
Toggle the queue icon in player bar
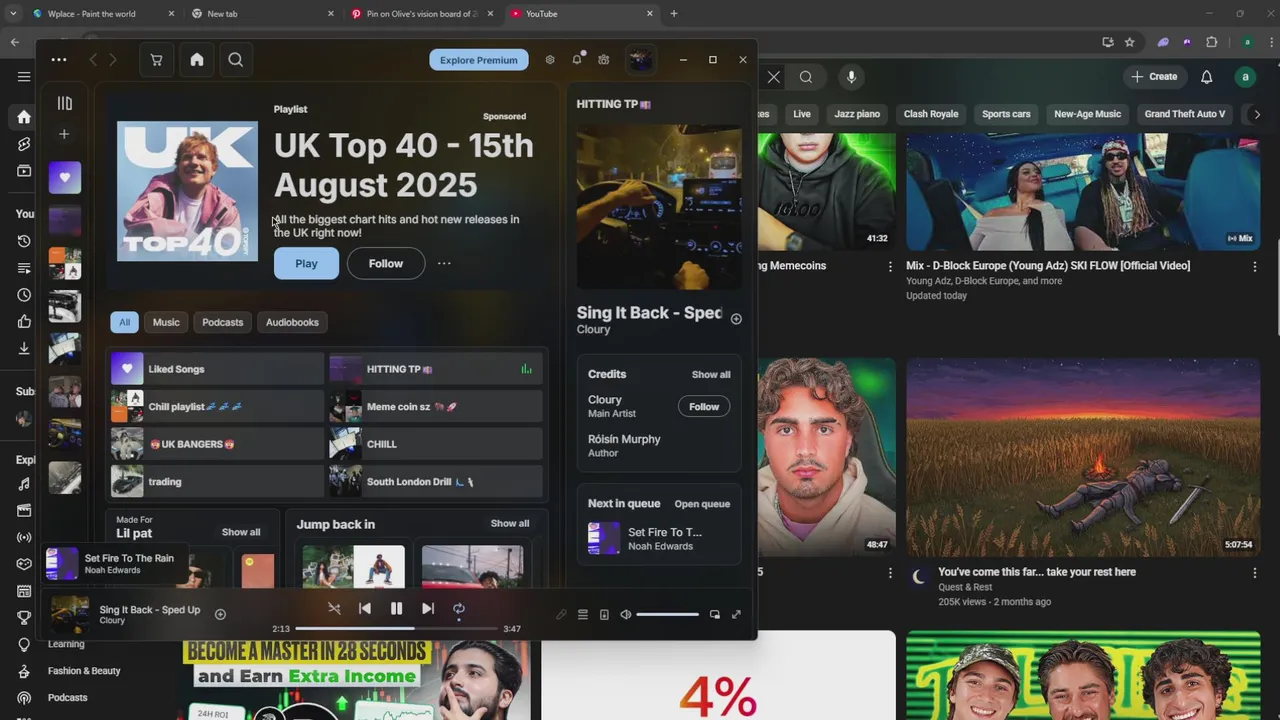pyautogui.click(x=583, y=614)
